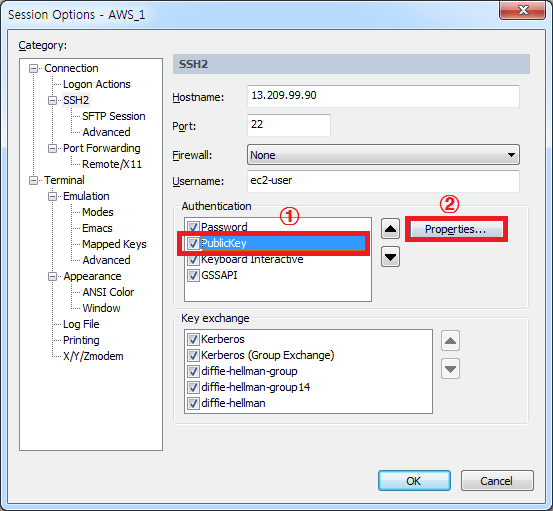Select SFTP Session category
The width and height of the screenshot is (553, 511).
[x=114, y=116]
